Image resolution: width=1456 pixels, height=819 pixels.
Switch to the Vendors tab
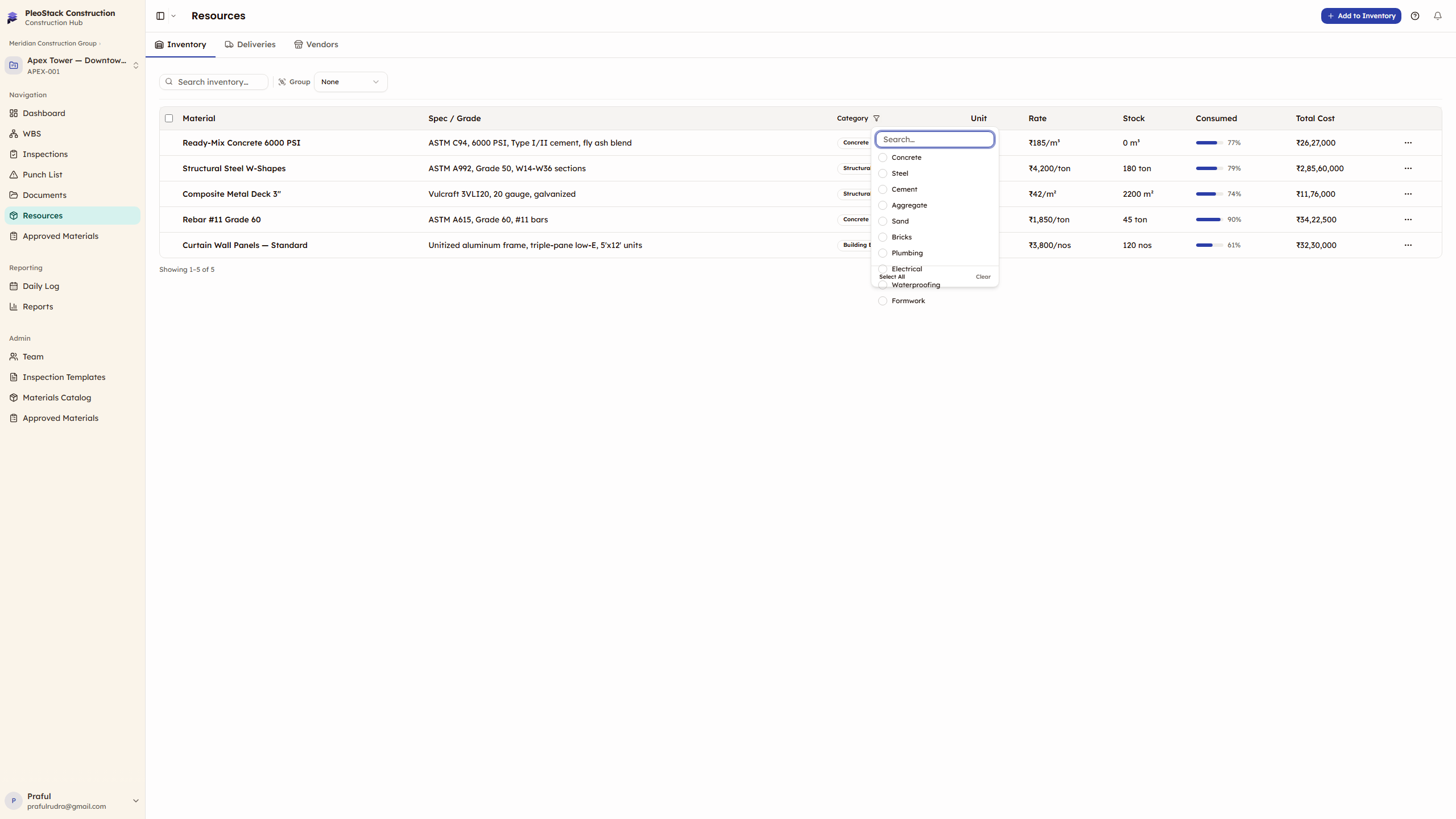[x=316, y=44]
